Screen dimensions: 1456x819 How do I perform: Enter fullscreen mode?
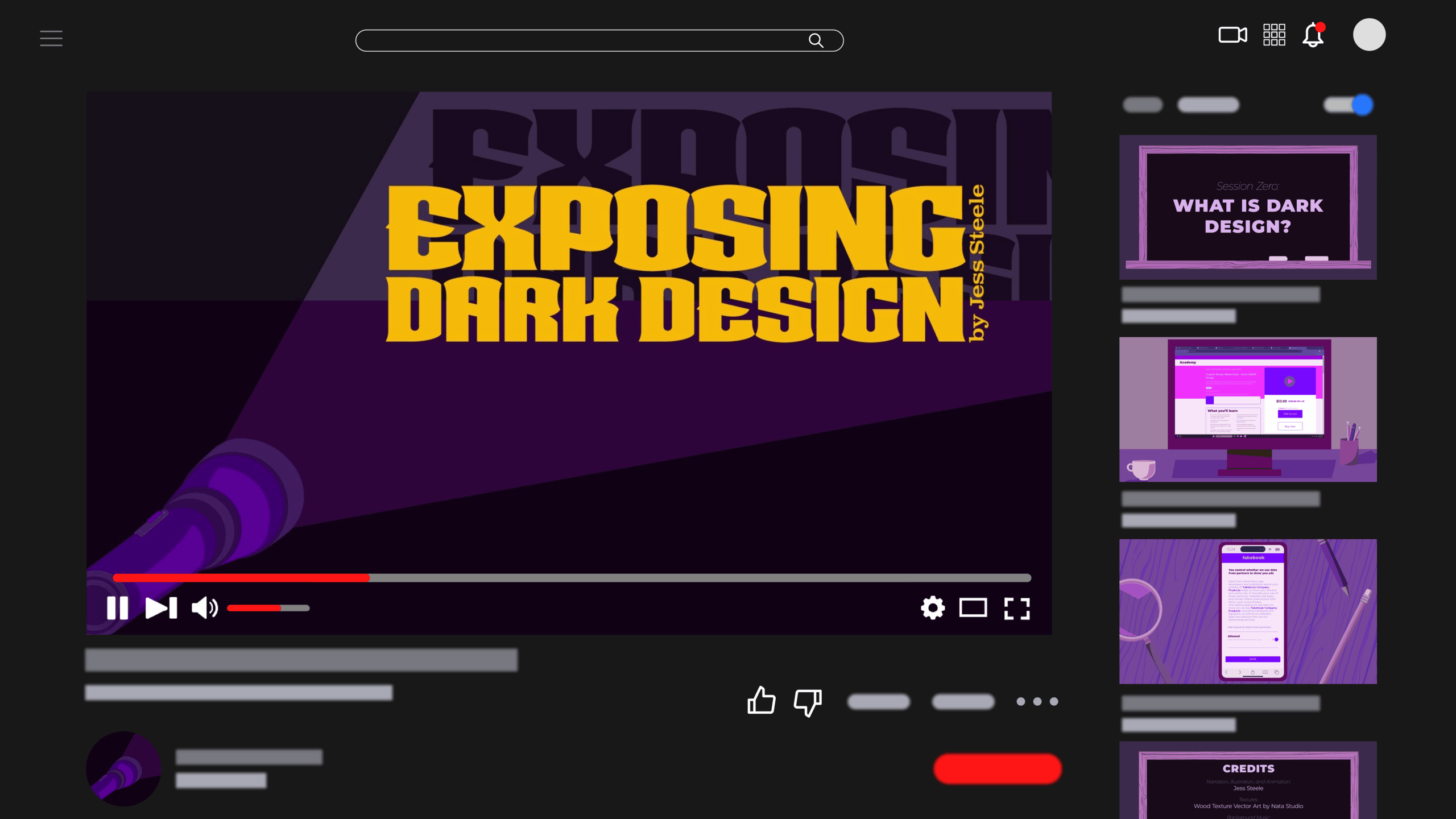pyautogui.click(x=1017, y=608)
